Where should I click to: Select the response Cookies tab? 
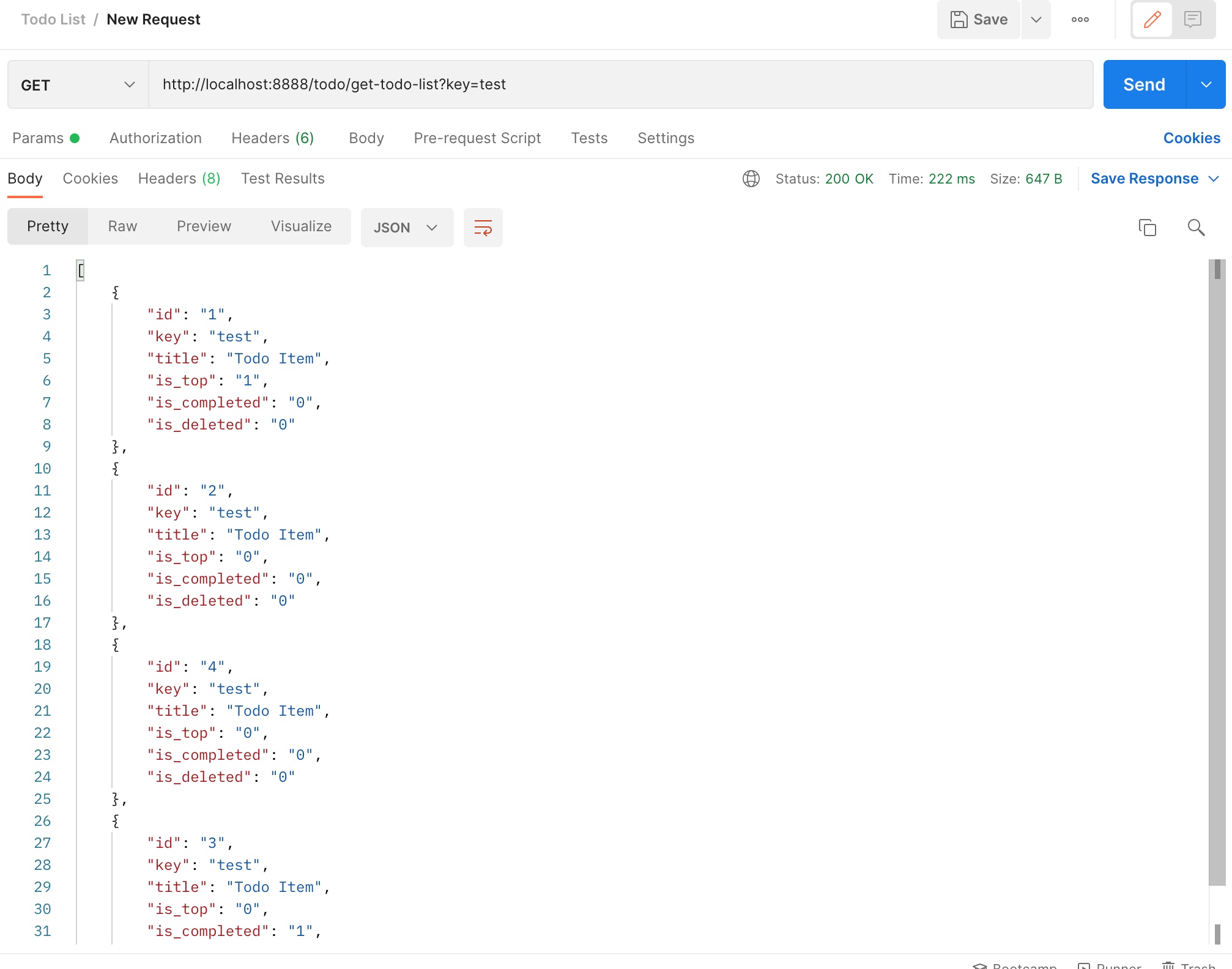point(90,179)
